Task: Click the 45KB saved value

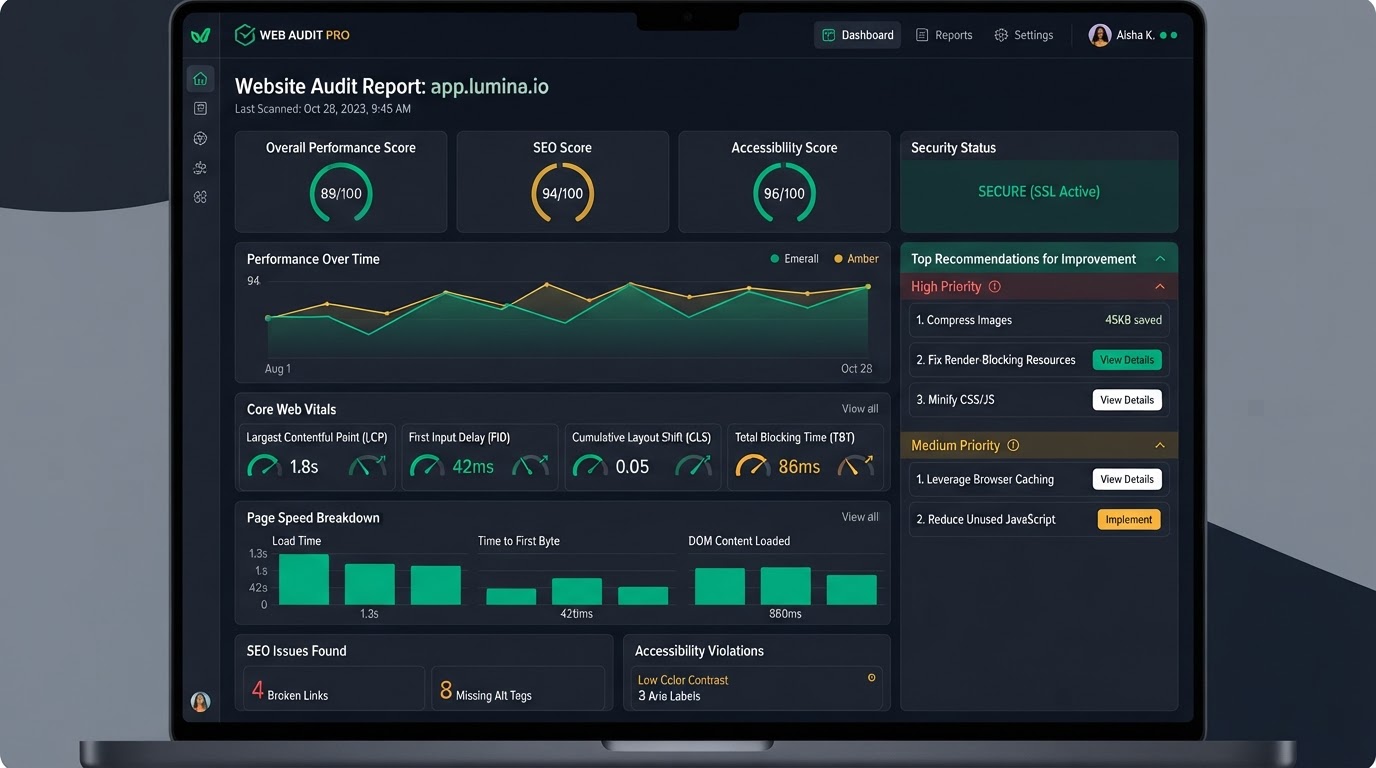Action: 1133,320
